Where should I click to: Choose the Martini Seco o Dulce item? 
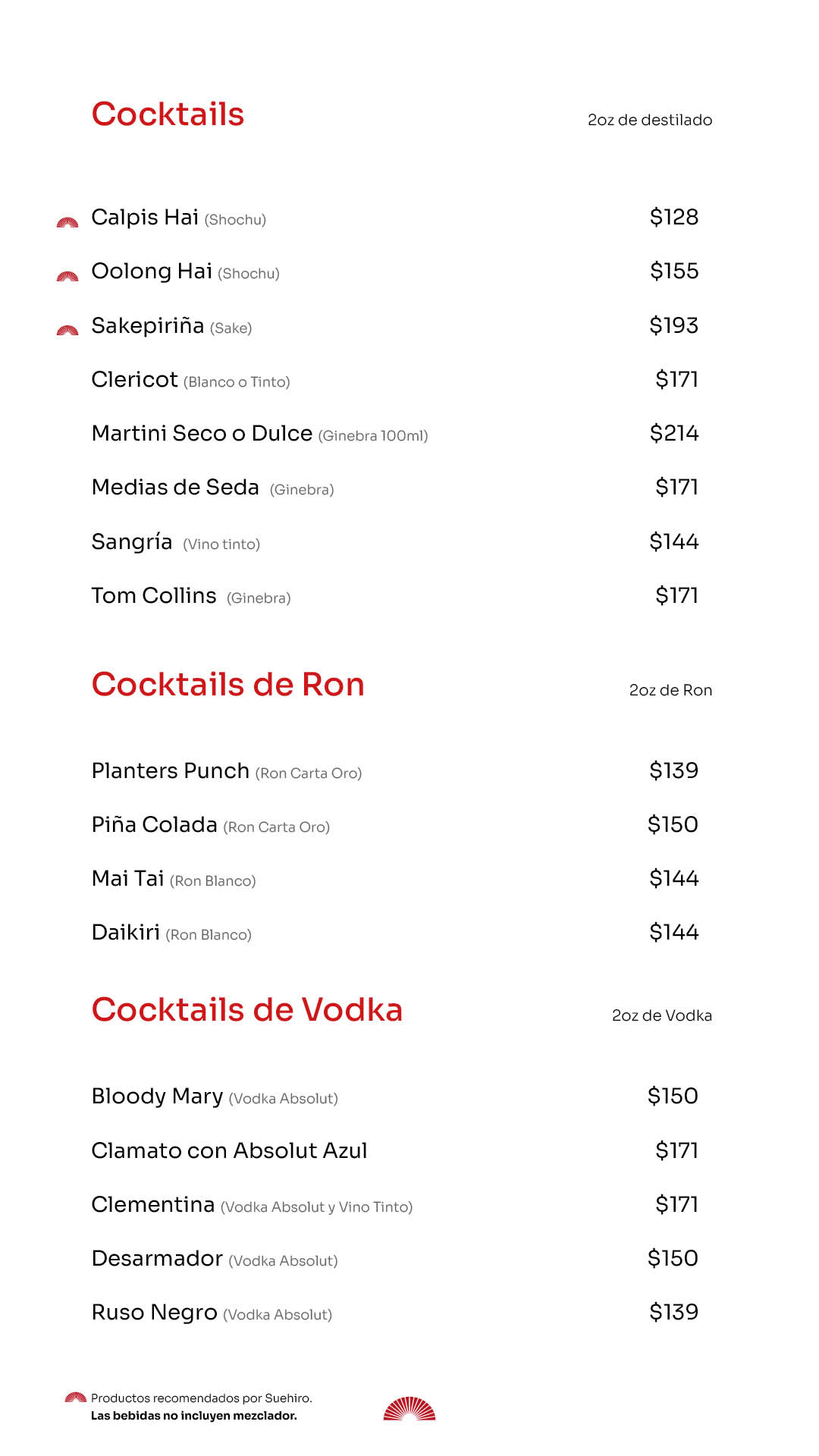[202, 434]
